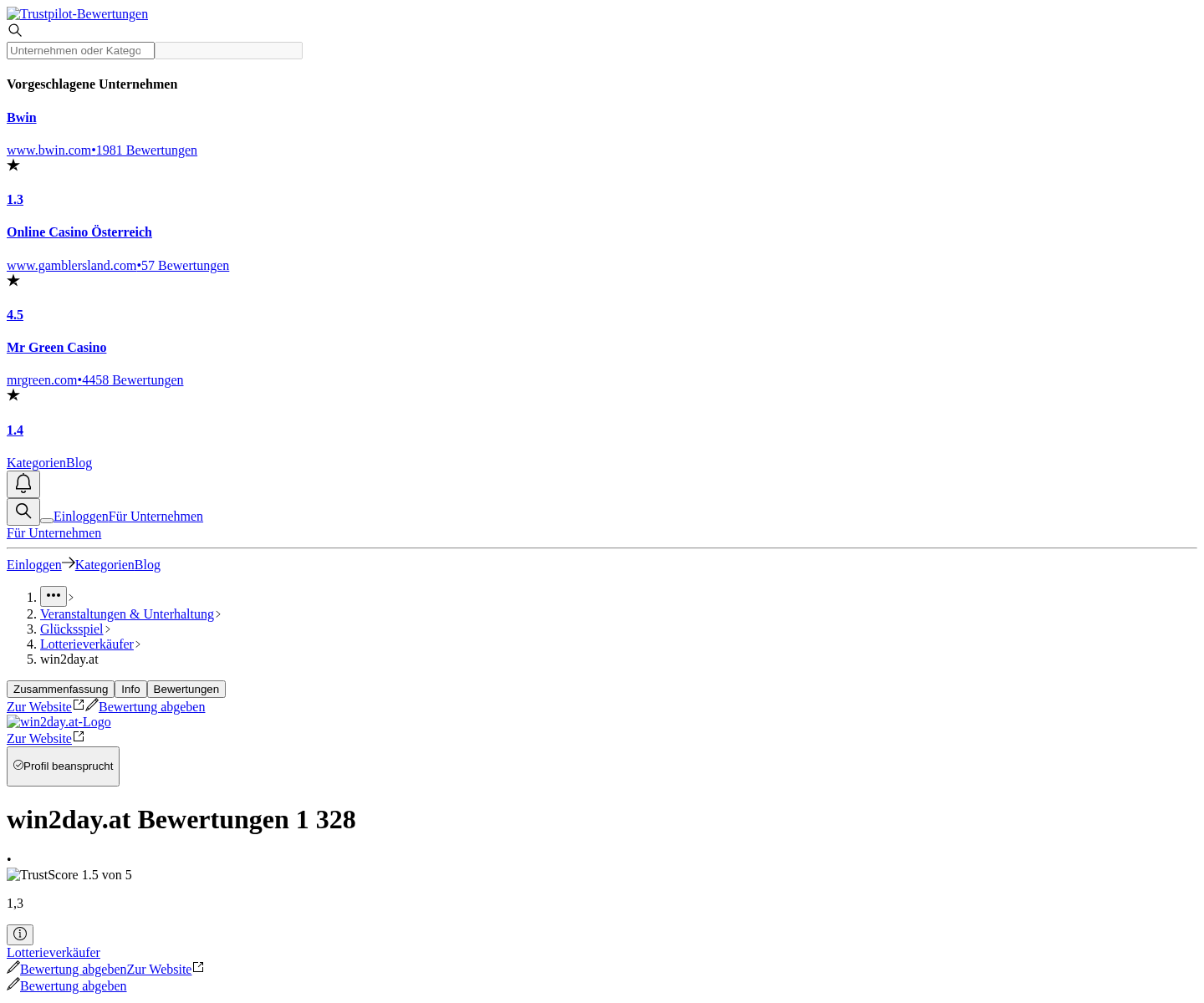Open Kategorien beside the lower Einloggen link
The width and height of the screenshot is (1204, 1003).
coord(105,565)
